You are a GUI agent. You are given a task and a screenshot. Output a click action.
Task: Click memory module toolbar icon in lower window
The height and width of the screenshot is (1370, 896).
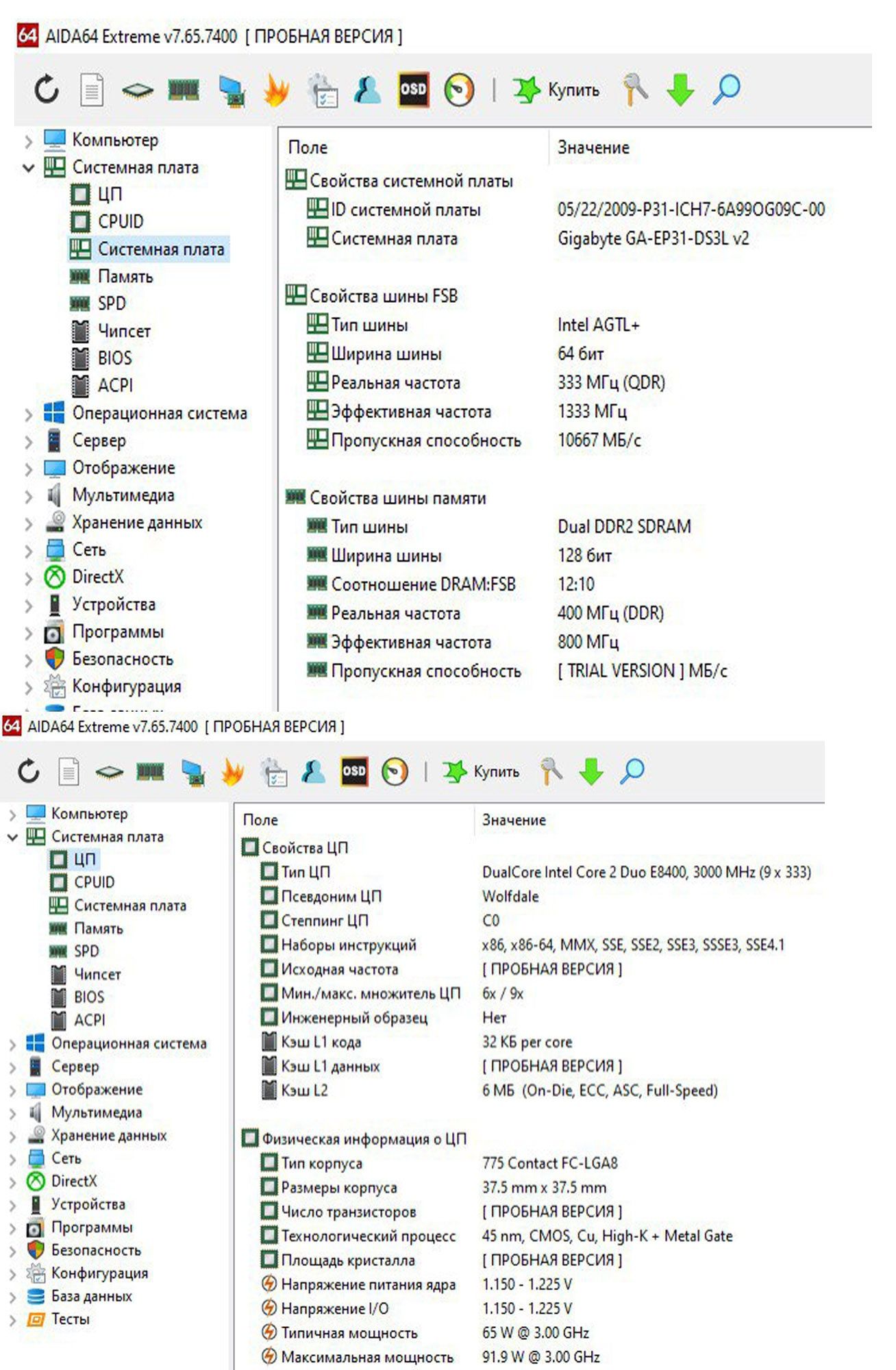coord(150,771)
